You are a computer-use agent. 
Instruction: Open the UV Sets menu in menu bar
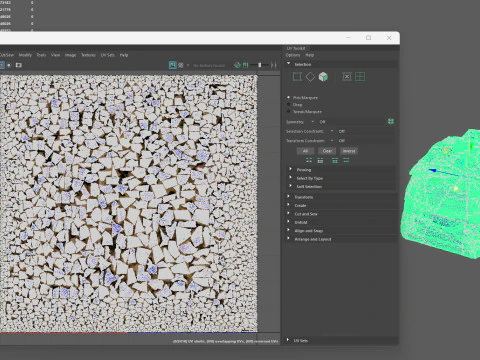coord(108,55)
